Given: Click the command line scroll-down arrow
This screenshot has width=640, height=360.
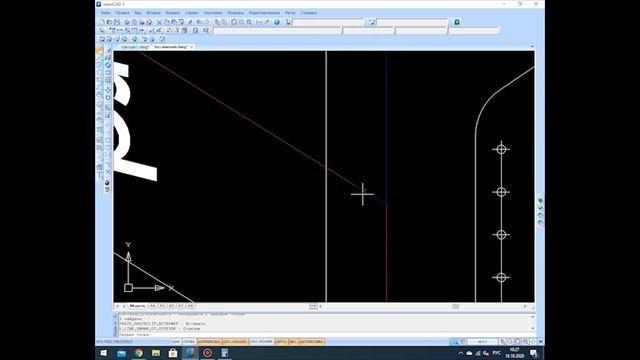Looking at the screenshot, I should tap(532, 329).
